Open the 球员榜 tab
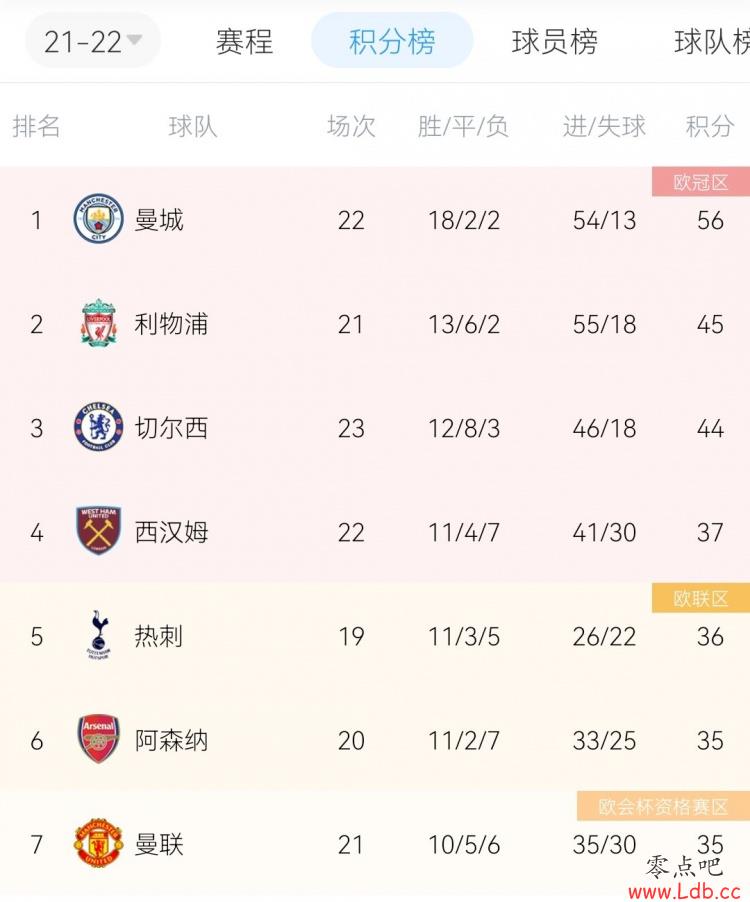The image size is (750, 902). [x=554, y=41]
